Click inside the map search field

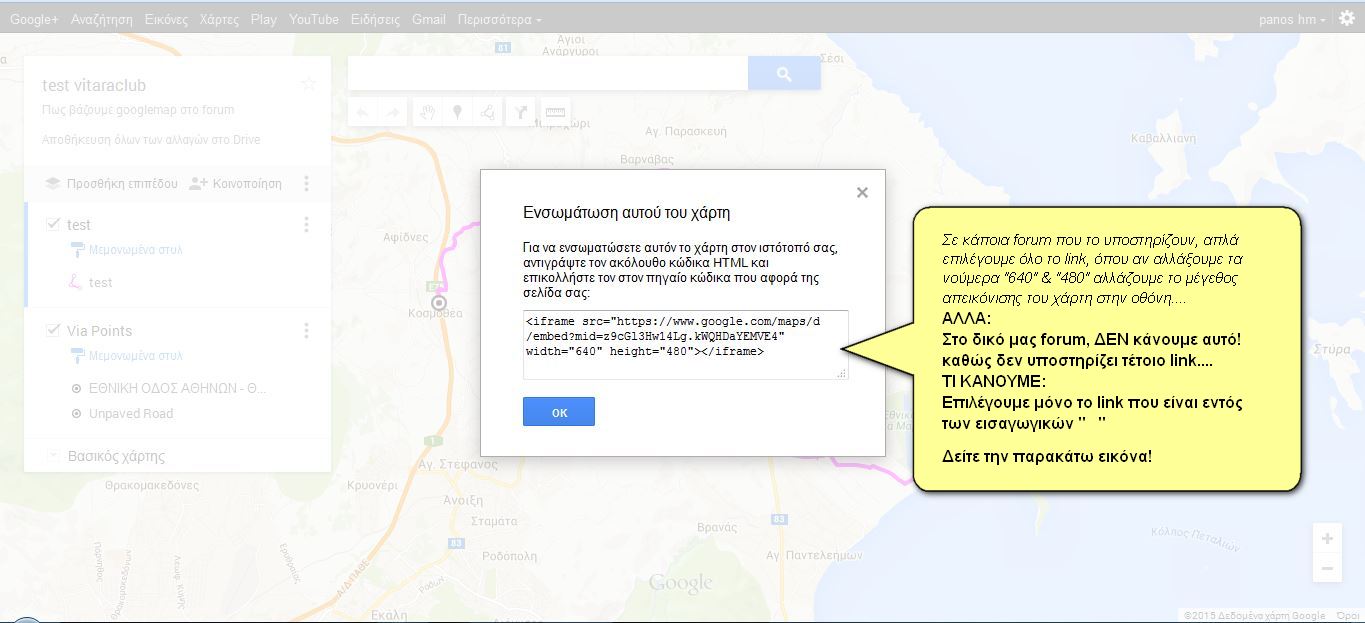(x=548, y=73)
